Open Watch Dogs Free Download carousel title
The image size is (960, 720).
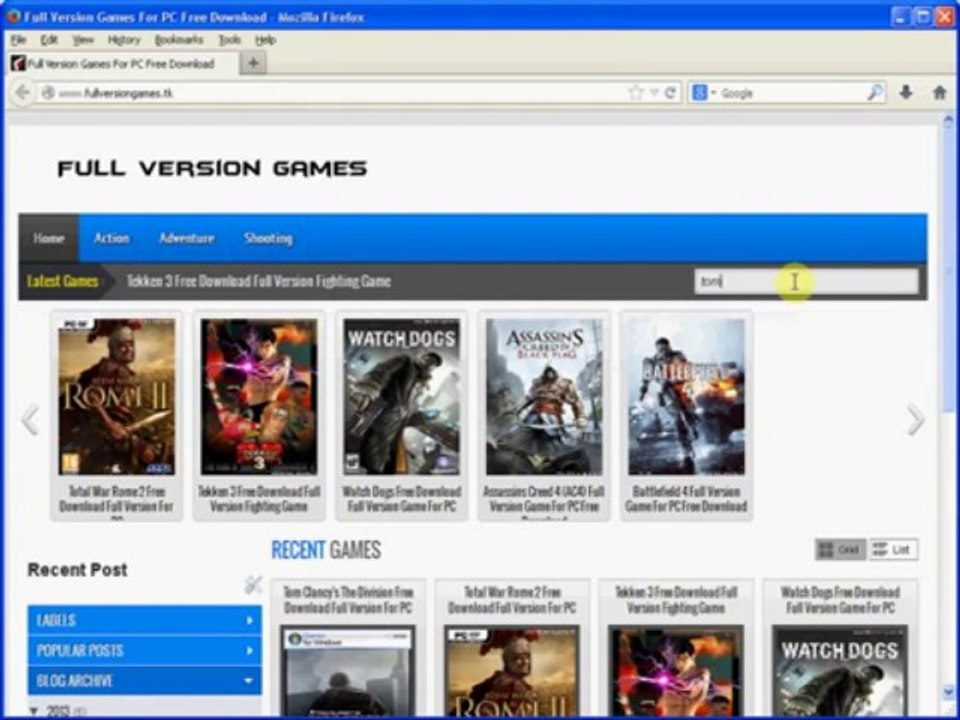click(402, 499)
